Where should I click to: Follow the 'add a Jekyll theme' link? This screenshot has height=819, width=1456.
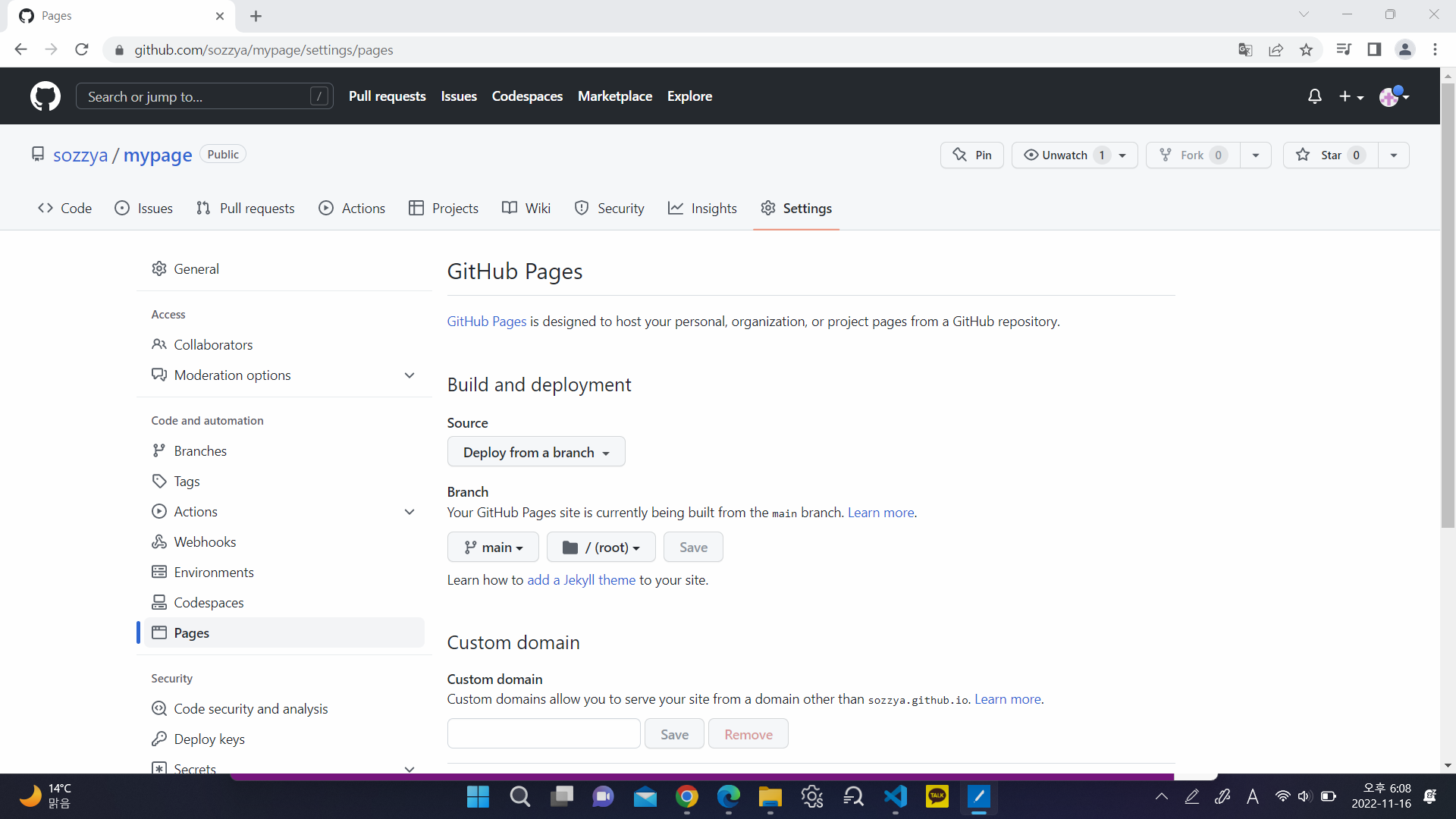(581, 580)
